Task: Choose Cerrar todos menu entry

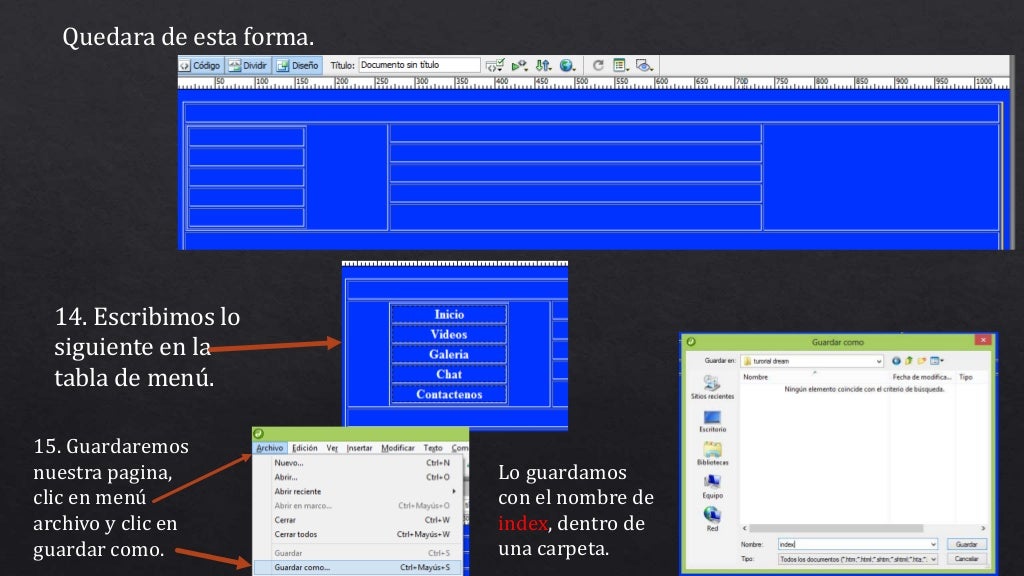Action: [359, 534]
